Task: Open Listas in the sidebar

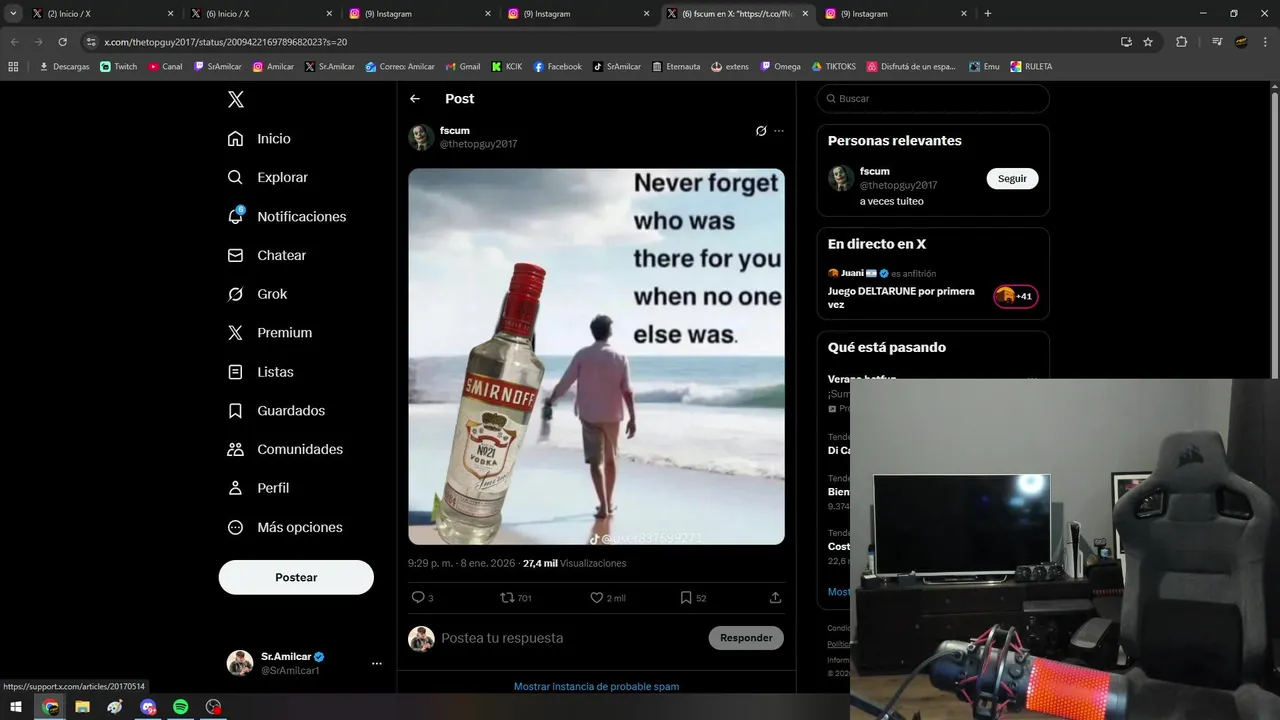Action: 260,371
